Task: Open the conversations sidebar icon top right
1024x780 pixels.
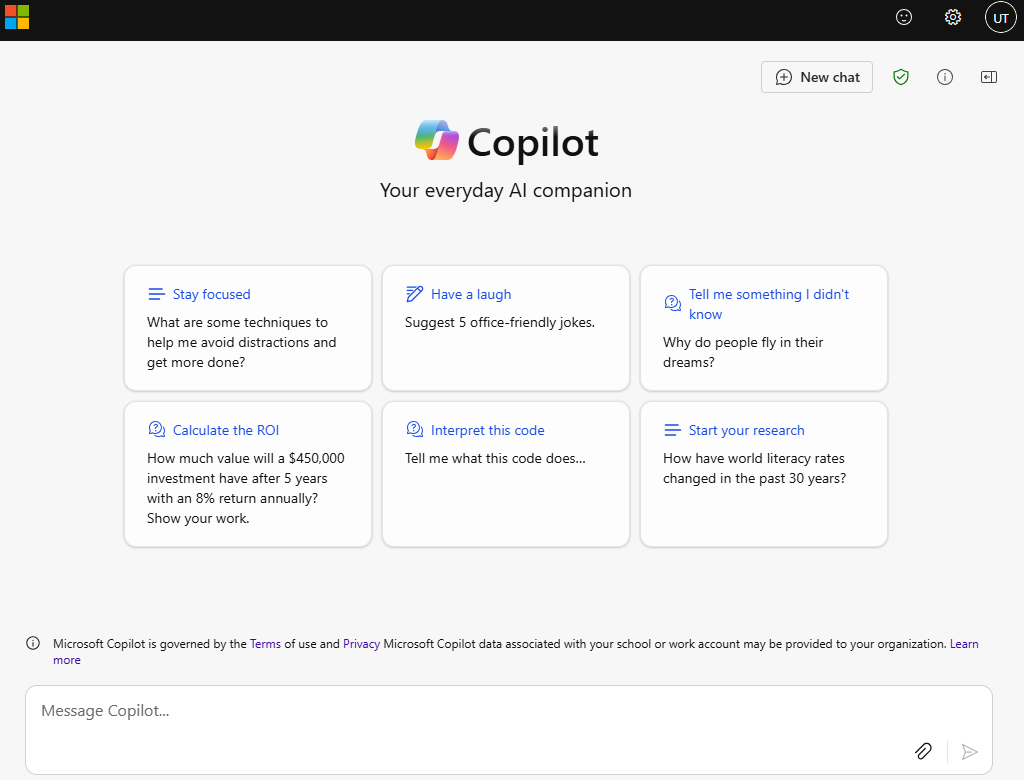Action: coord(989,77)
